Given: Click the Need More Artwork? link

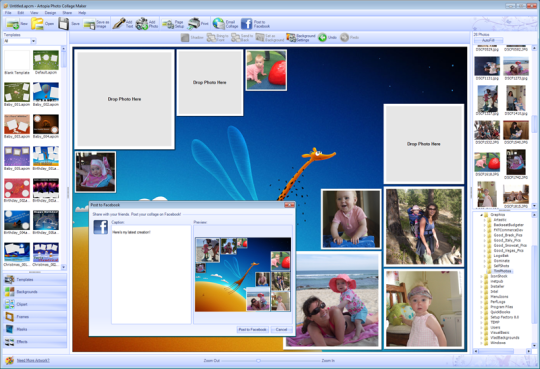Looking at the screenshot, I should 33,360.
